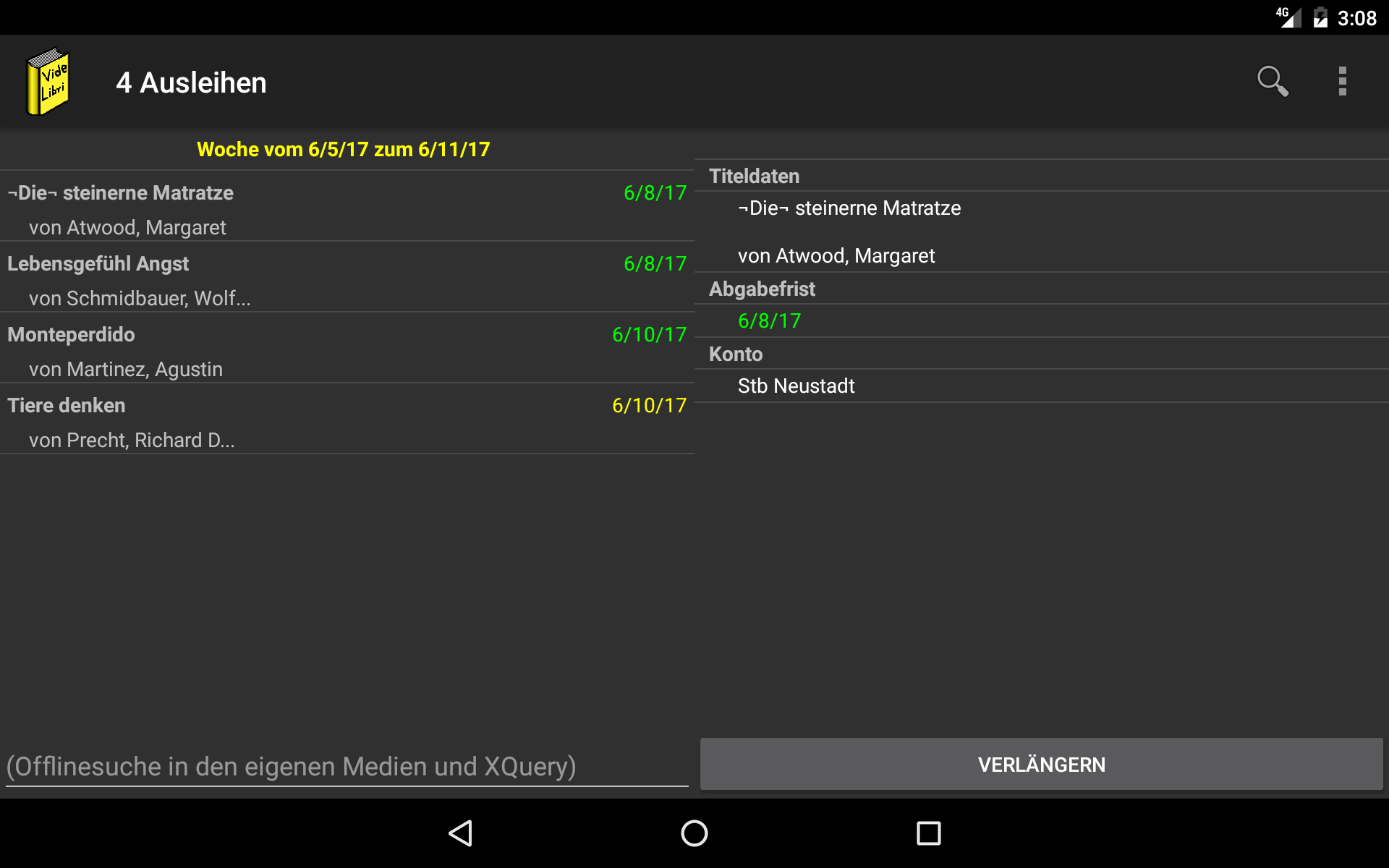Focus the Offlinesuche search input field
The width and height of the screenshot is (1389, 868).
(x=346, y=767)
